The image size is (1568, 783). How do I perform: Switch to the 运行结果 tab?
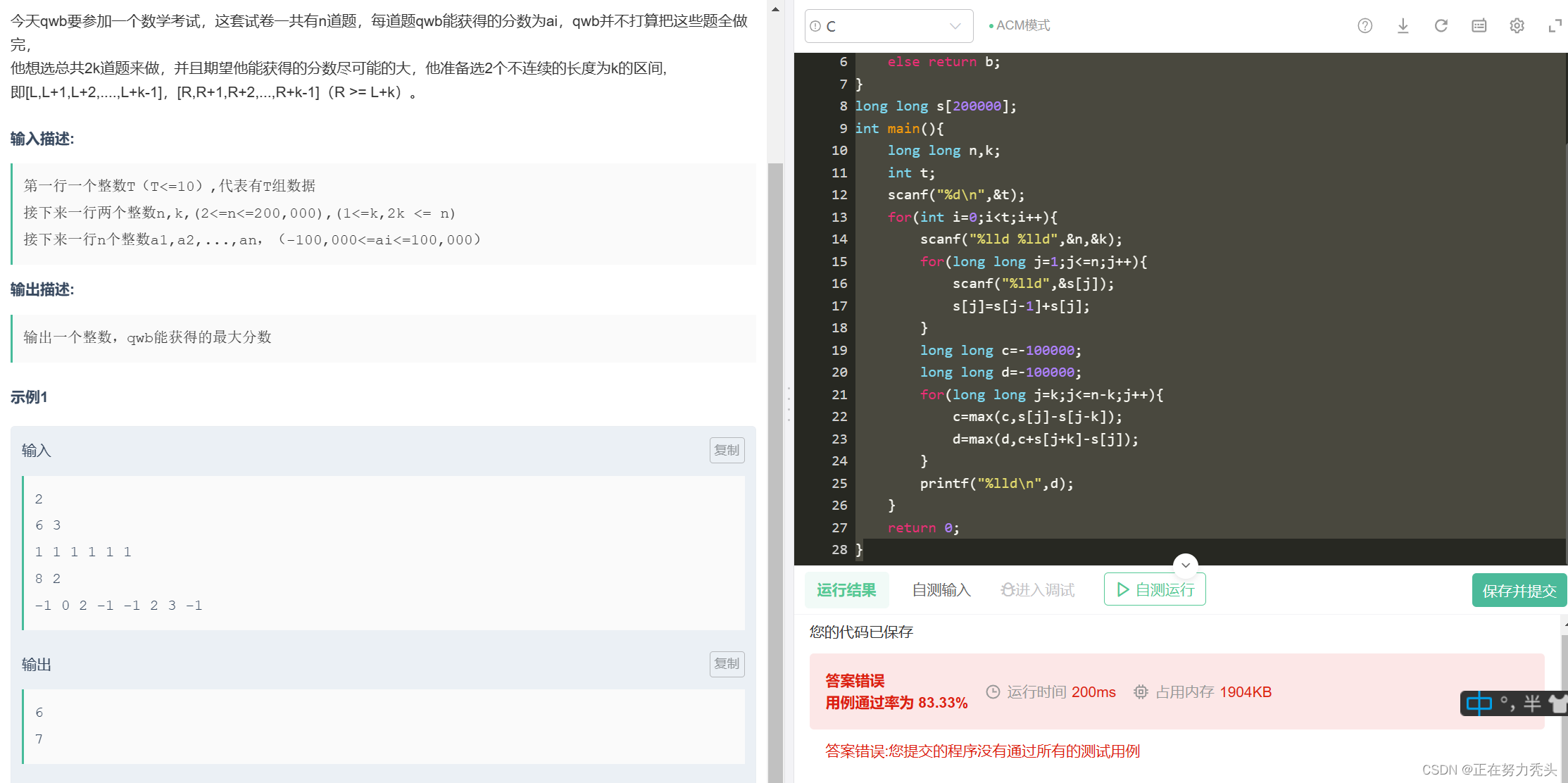(x=846, y=590)
